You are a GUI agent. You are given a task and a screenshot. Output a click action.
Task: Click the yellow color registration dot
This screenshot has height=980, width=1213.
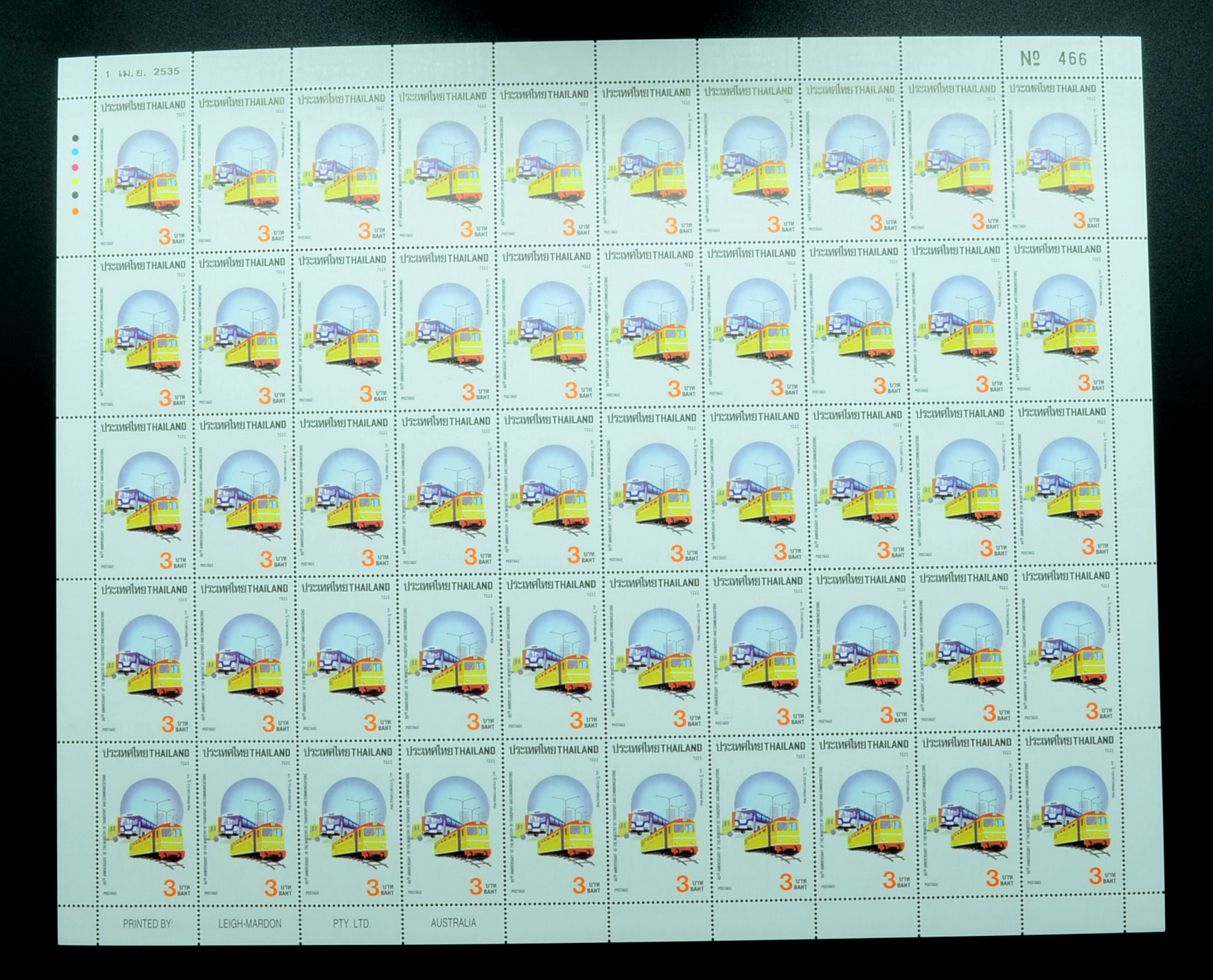(76, 181)
